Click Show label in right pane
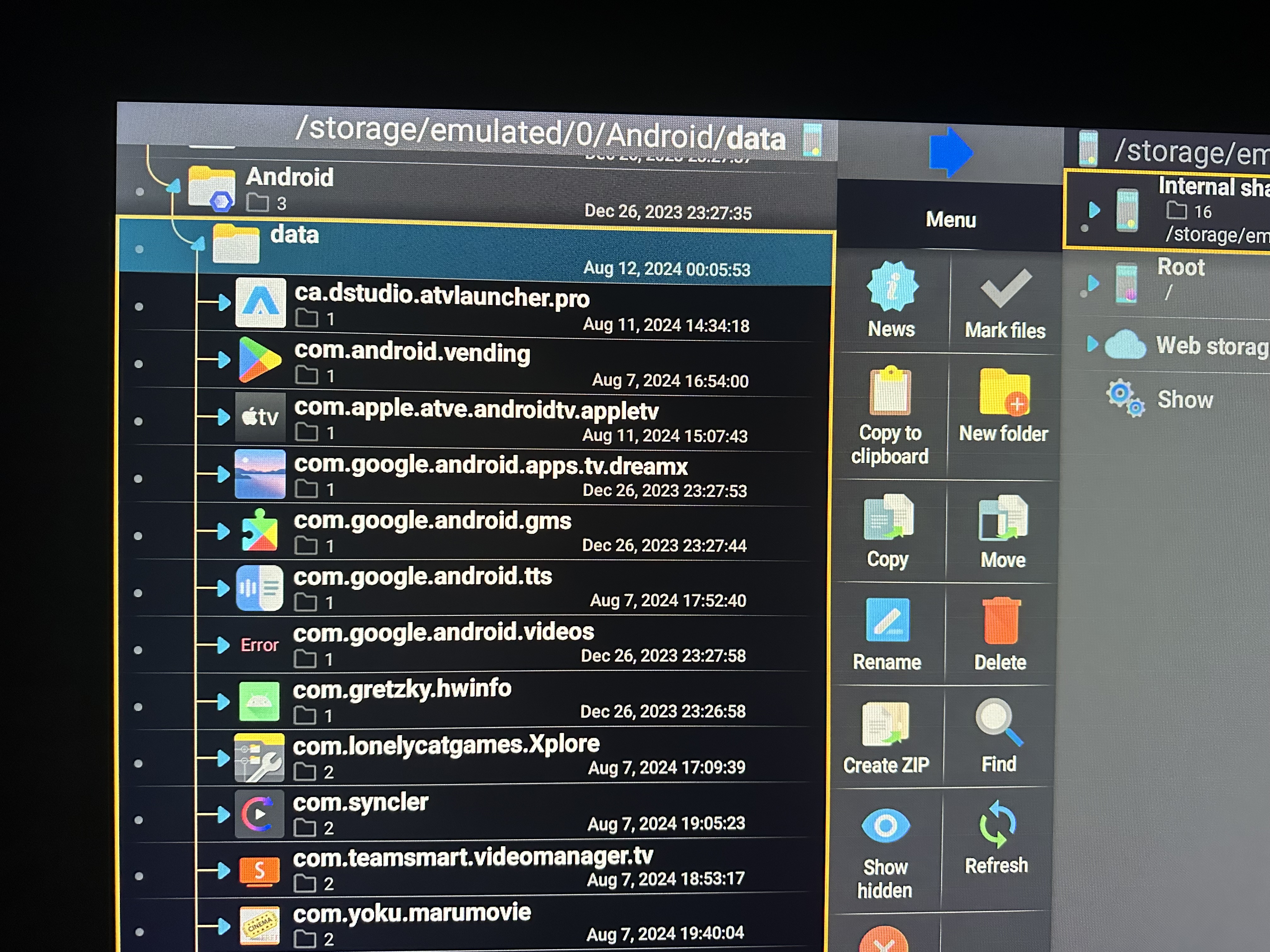 [x=1185, y=399]
